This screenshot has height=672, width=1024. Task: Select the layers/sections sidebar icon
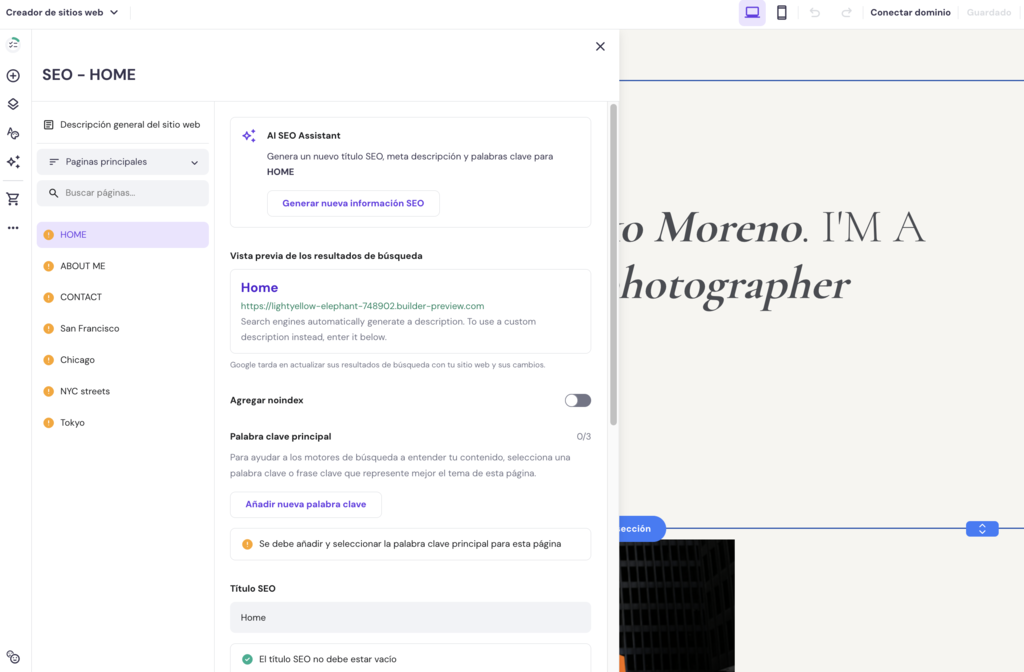[13, 104]
